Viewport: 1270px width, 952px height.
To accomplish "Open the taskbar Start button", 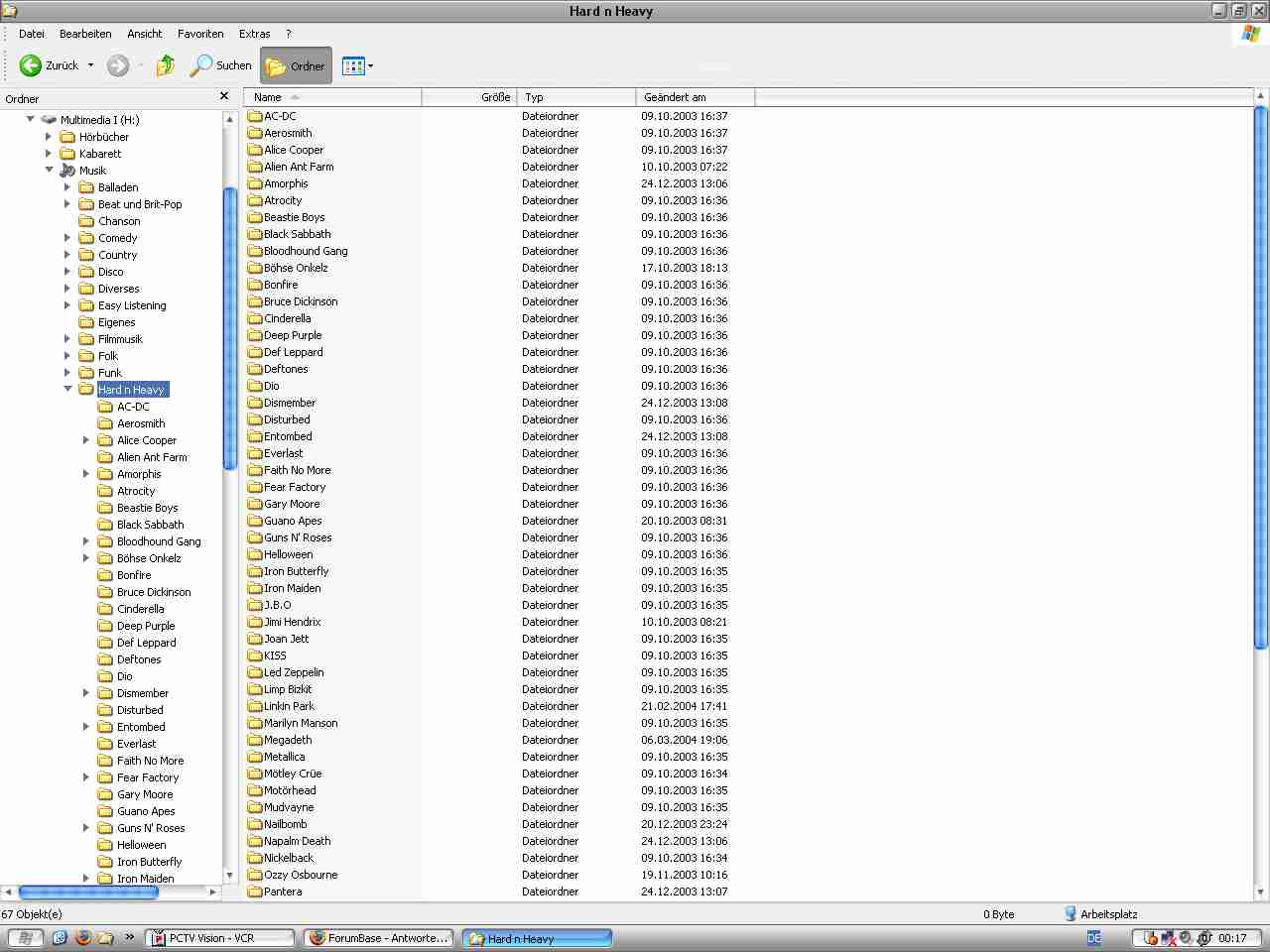I will pyautogui.click(x=26, y=938).
